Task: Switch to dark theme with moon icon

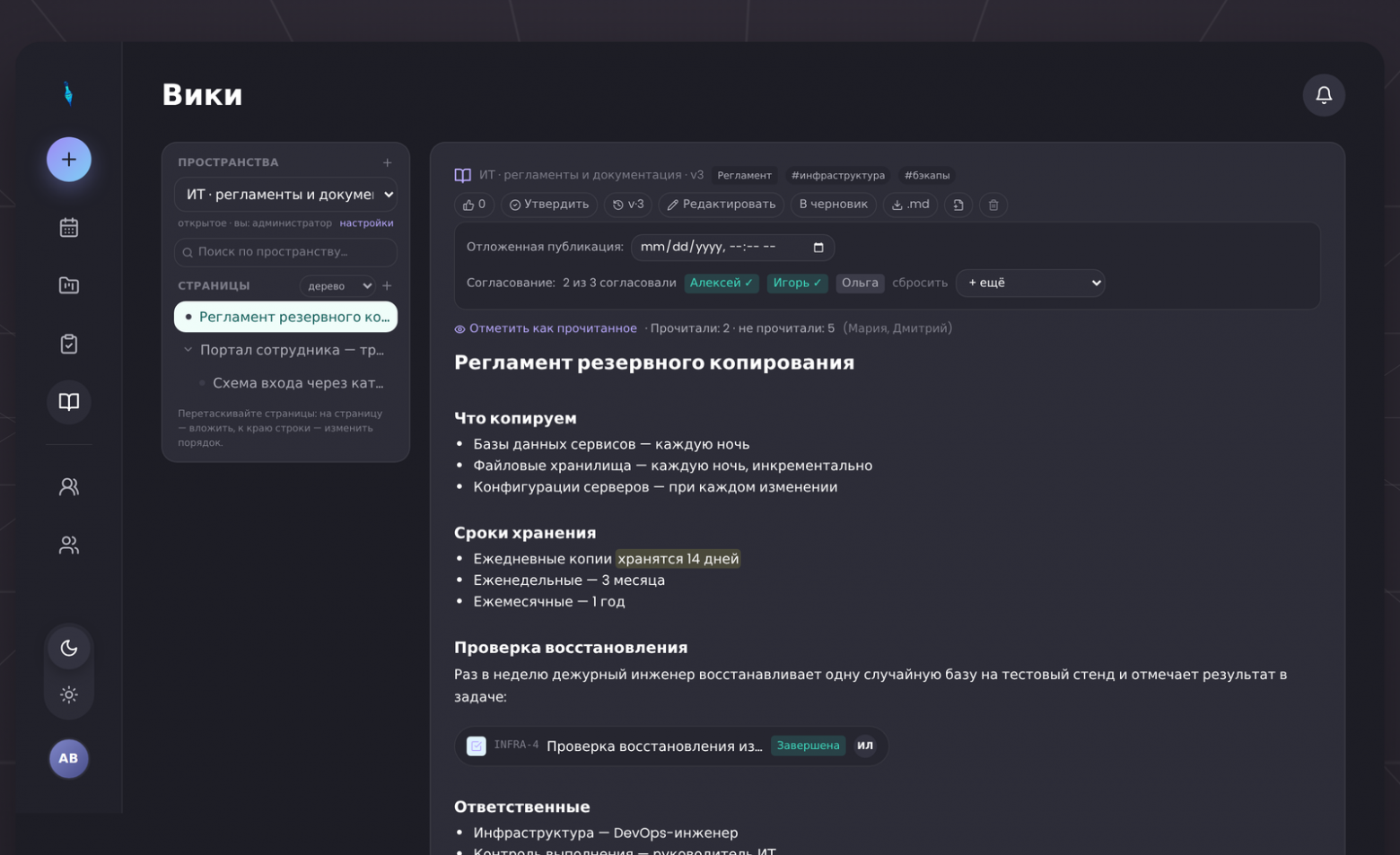Action: coord(69,648)
